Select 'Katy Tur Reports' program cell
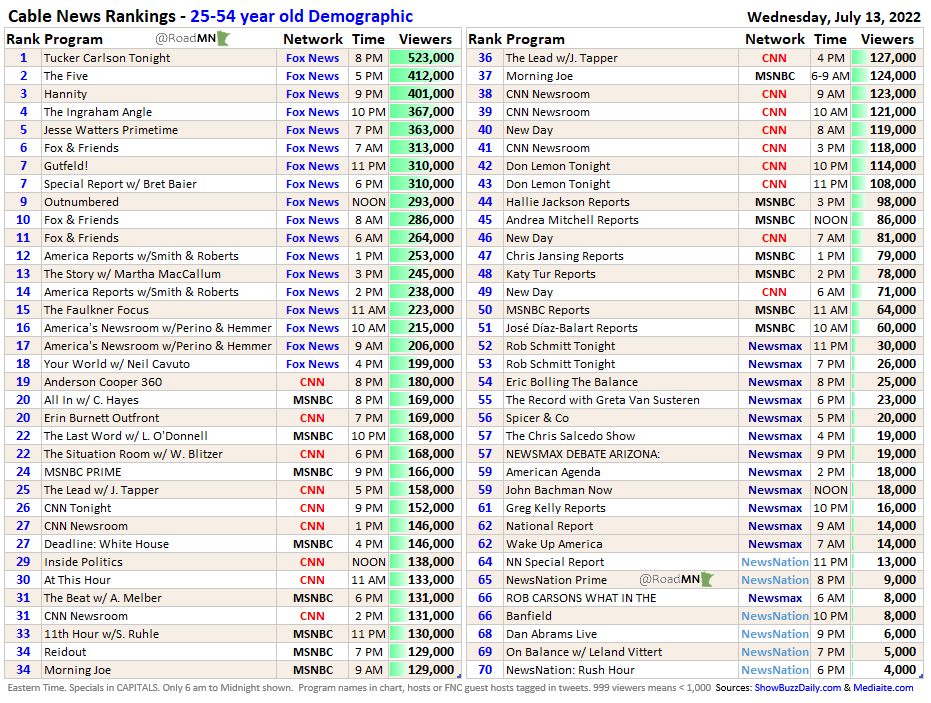 [621, 274]
